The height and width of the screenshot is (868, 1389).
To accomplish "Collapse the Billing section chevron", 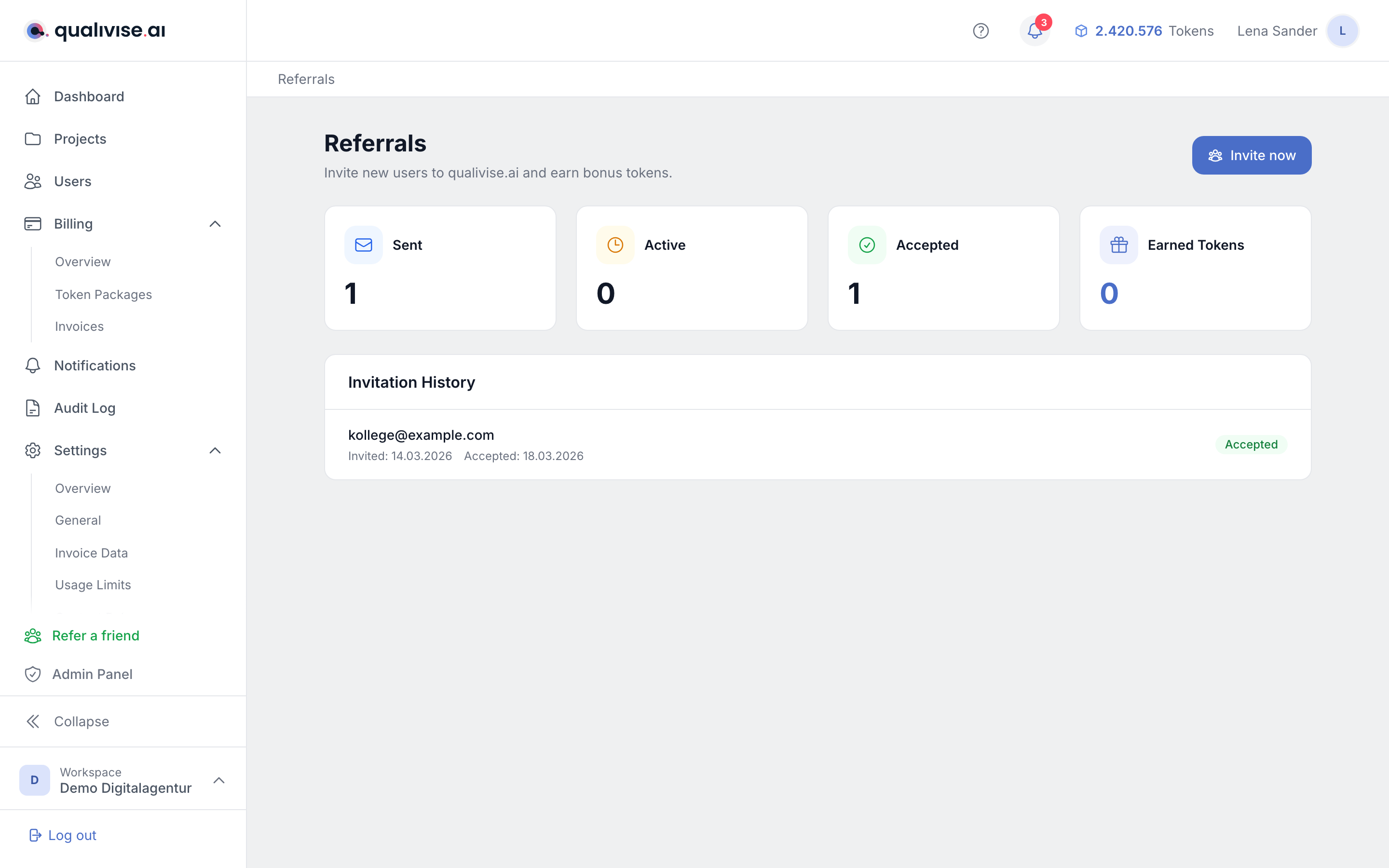I will pos(215,224).
